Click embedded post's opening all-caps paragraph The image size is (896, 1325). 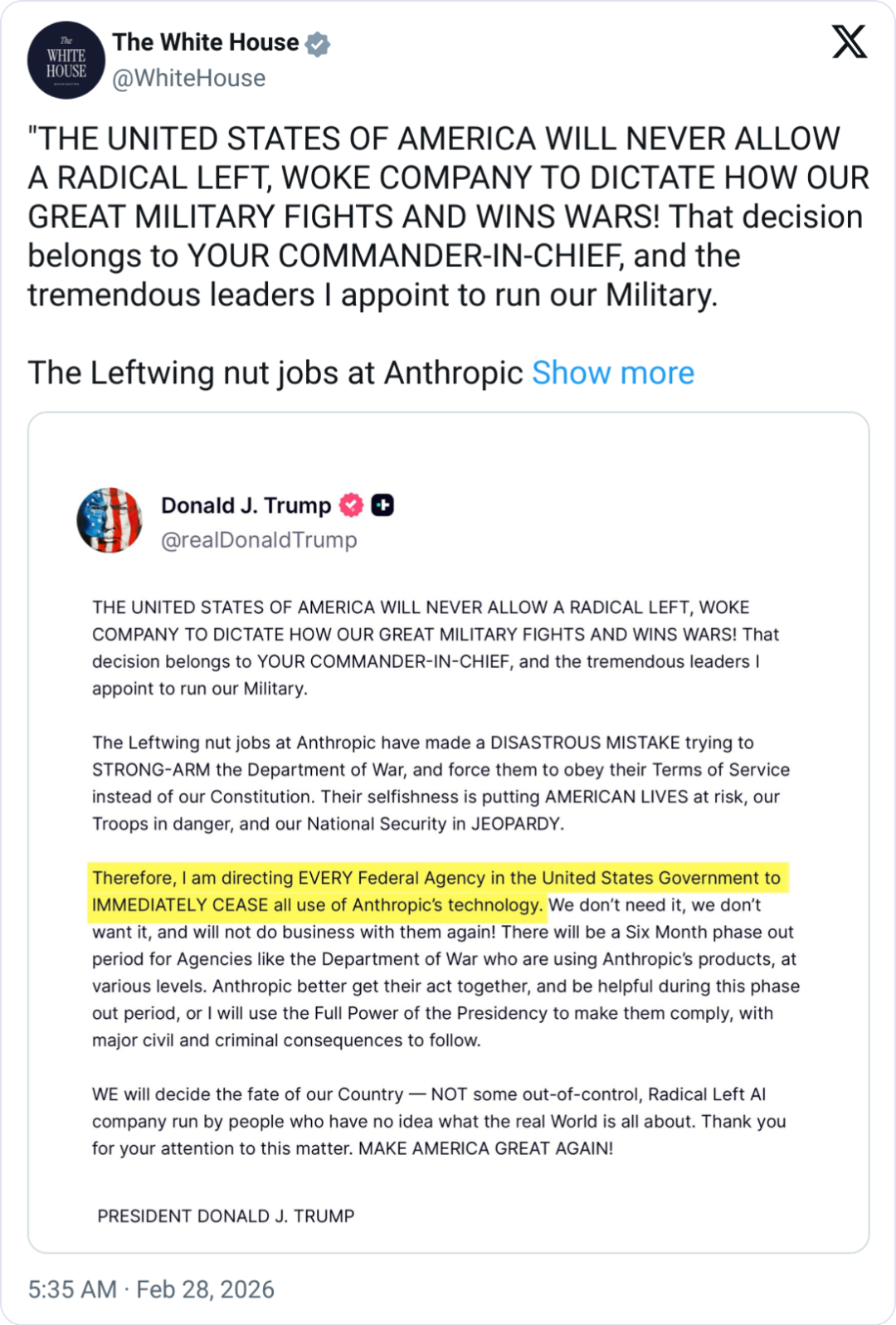tap(436, 648)
